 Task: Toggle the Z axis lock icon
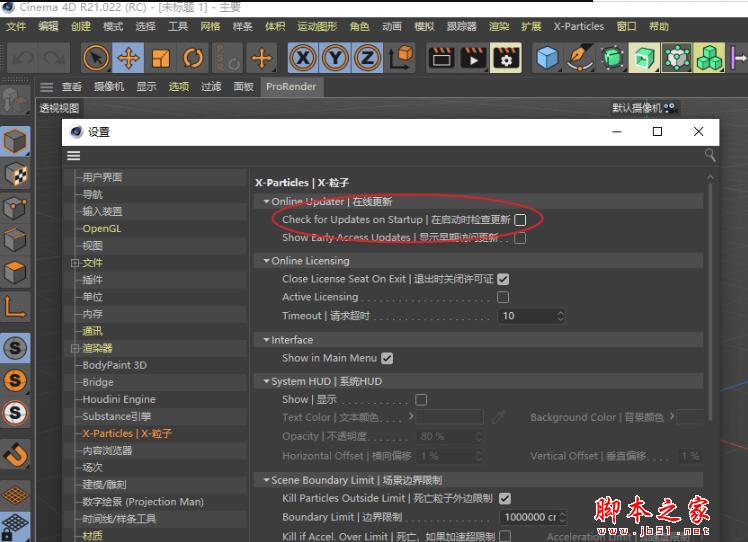click(x=367, y=59)
